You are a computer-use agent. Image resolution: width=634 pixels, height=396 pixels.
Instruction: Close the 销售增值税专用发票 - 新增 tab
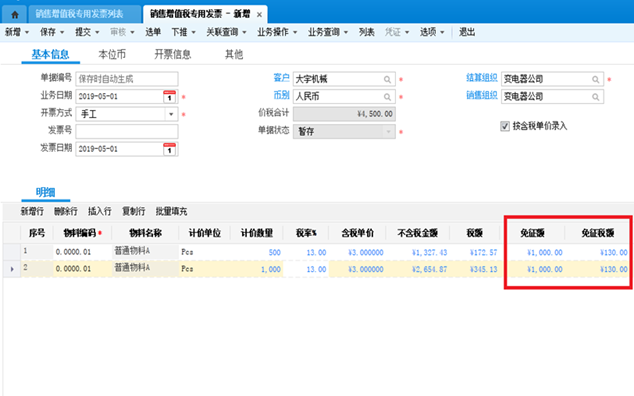click(x=259, y=15)
